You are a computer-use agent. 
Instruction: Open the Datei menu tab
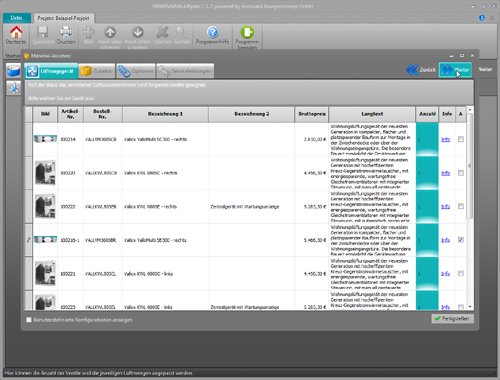click(x=16, y=18)
